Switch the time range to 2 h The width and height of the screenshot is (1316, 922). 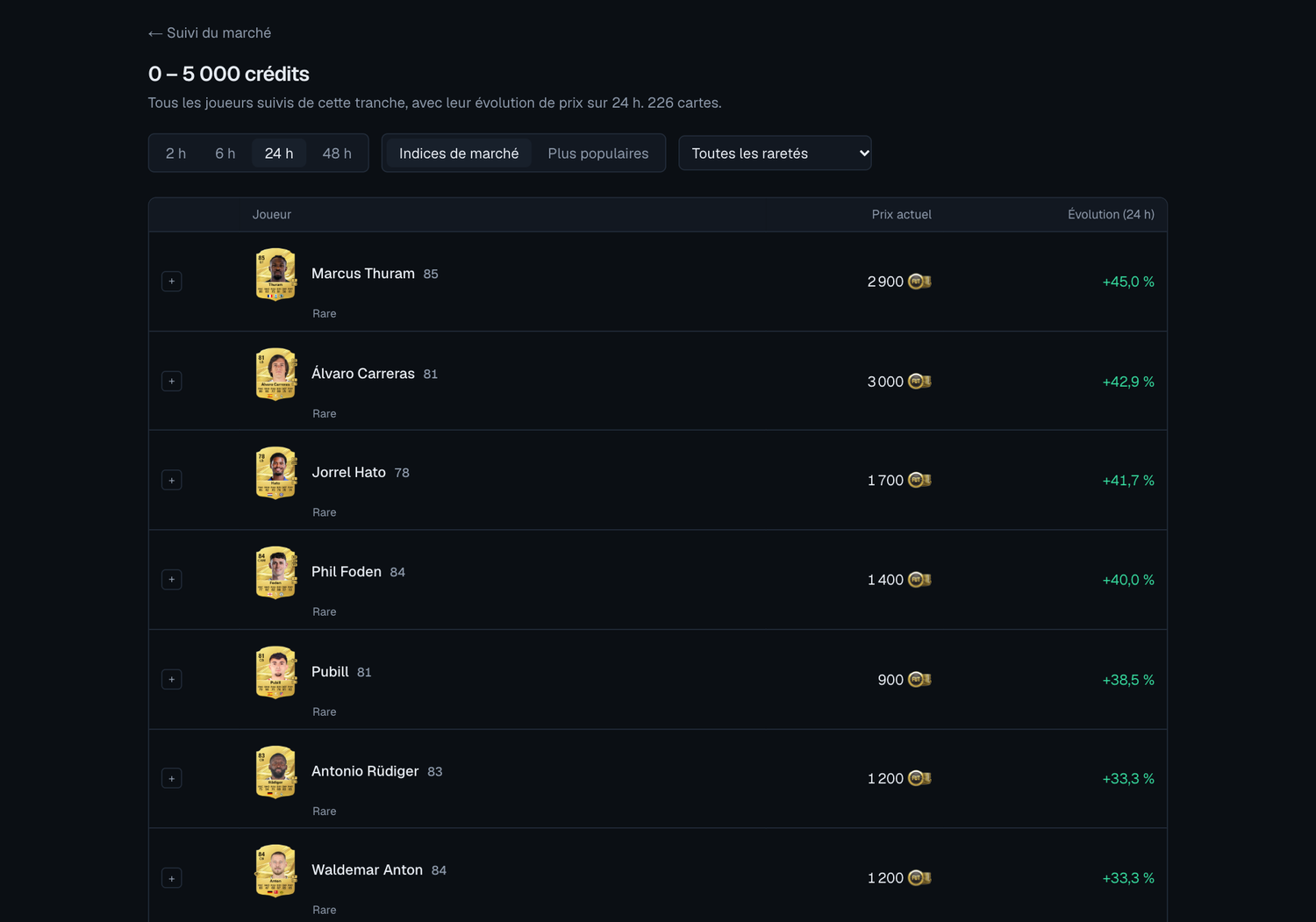click(175, 154)
